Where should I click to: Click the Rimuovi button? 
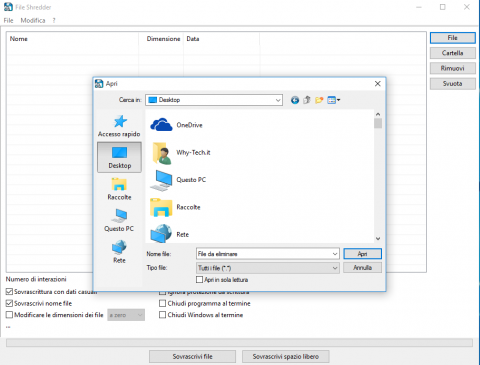[x=453, y=68]
